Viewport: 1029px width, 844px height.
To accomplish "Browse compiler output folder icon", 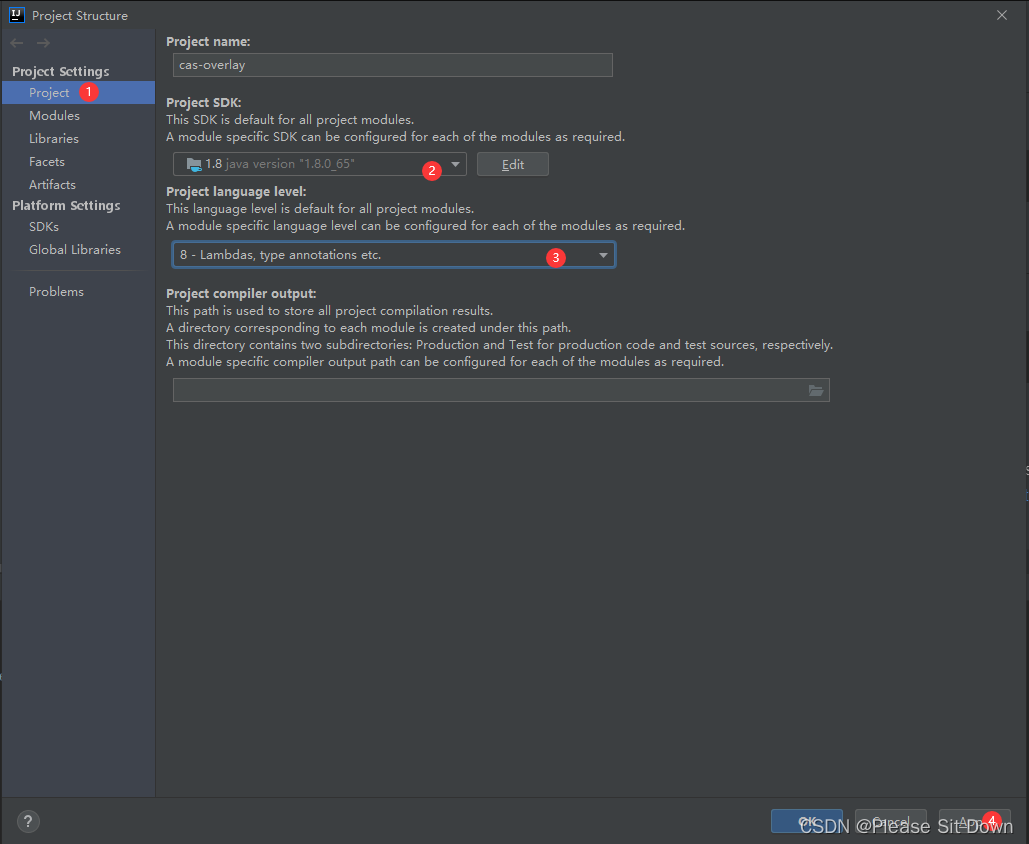I will click(816, 390).
